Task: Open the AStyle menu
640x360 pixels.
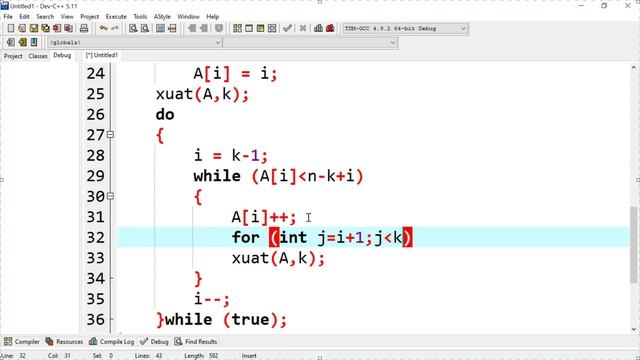Action: click(162, 17)
